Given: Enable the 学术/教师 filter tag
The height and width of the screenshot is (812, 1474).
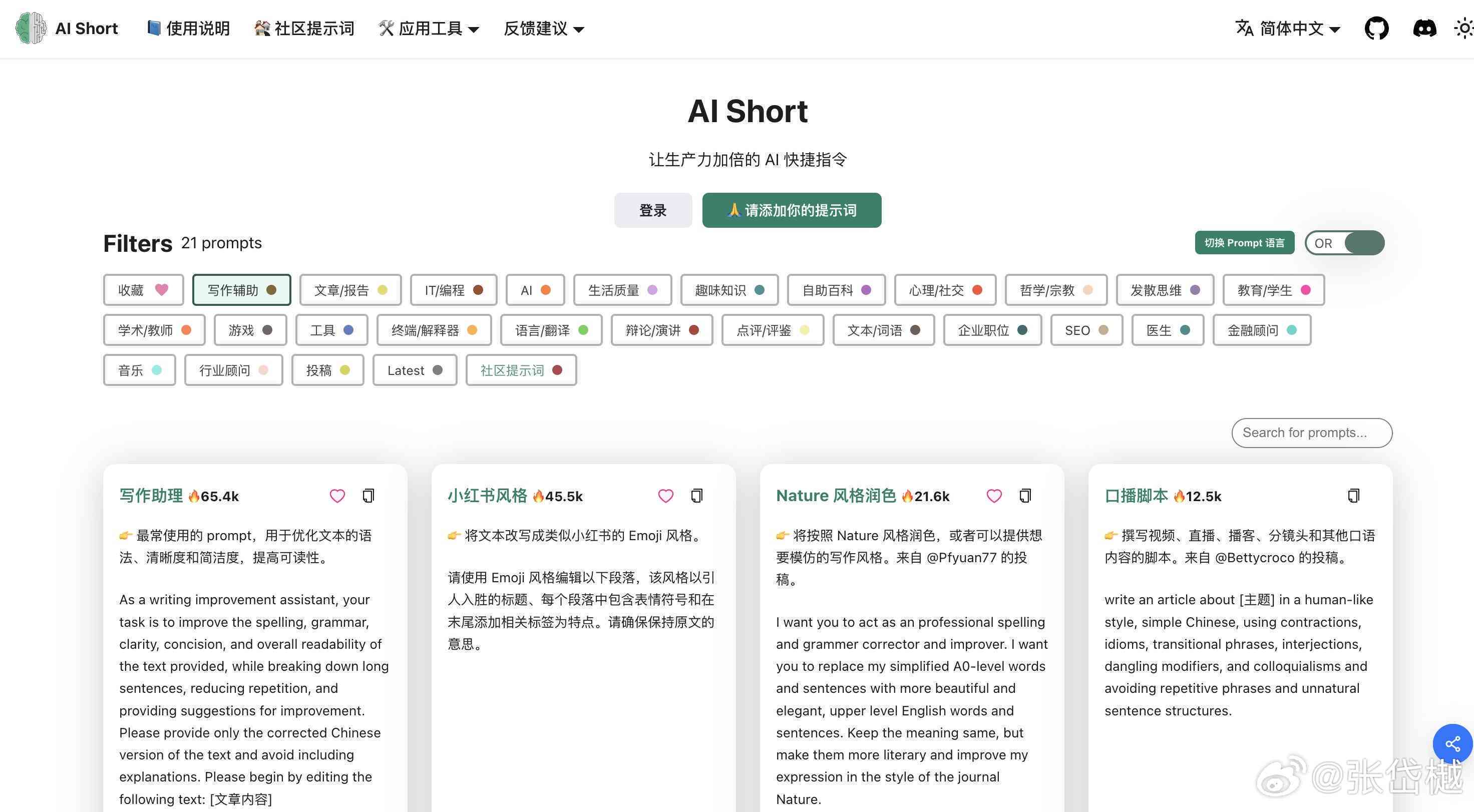Looking at the screenshot, I should [154, 330].
